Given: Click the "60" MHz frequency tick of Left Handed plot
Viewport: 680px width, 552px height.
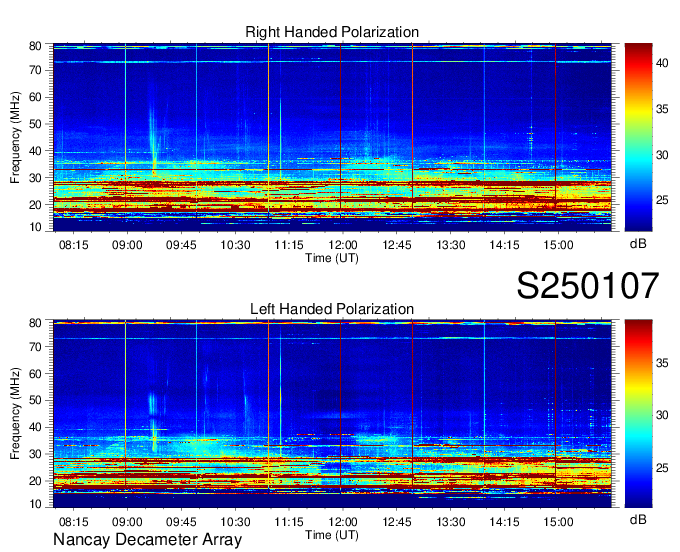Looking at the screenshot, I should tap(35, 374).
